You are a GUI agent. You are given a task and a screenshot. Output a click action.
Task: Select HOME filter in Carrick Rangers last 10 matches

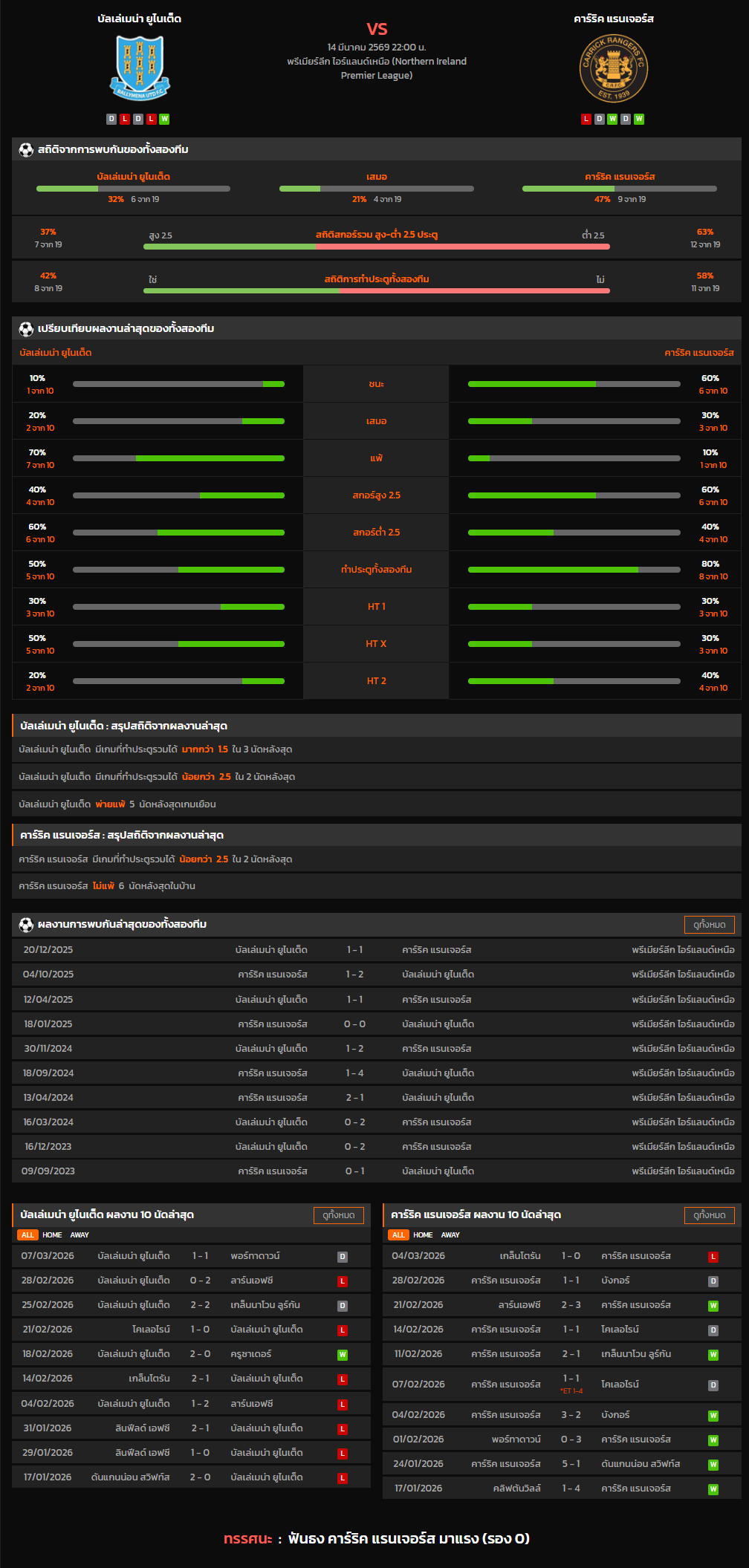pos(423,1235)
